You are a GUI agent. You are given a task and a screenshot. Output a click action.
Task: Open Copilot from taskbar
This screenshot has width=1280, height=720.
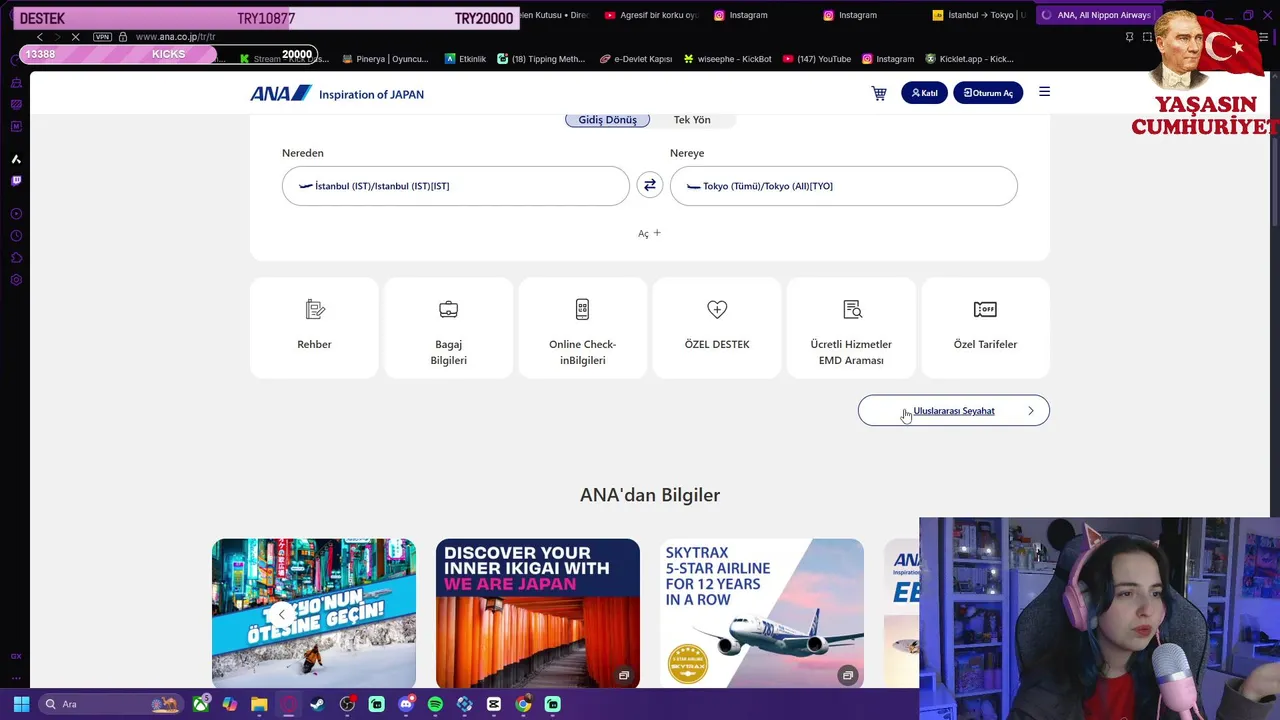click(x=230, y=704)
